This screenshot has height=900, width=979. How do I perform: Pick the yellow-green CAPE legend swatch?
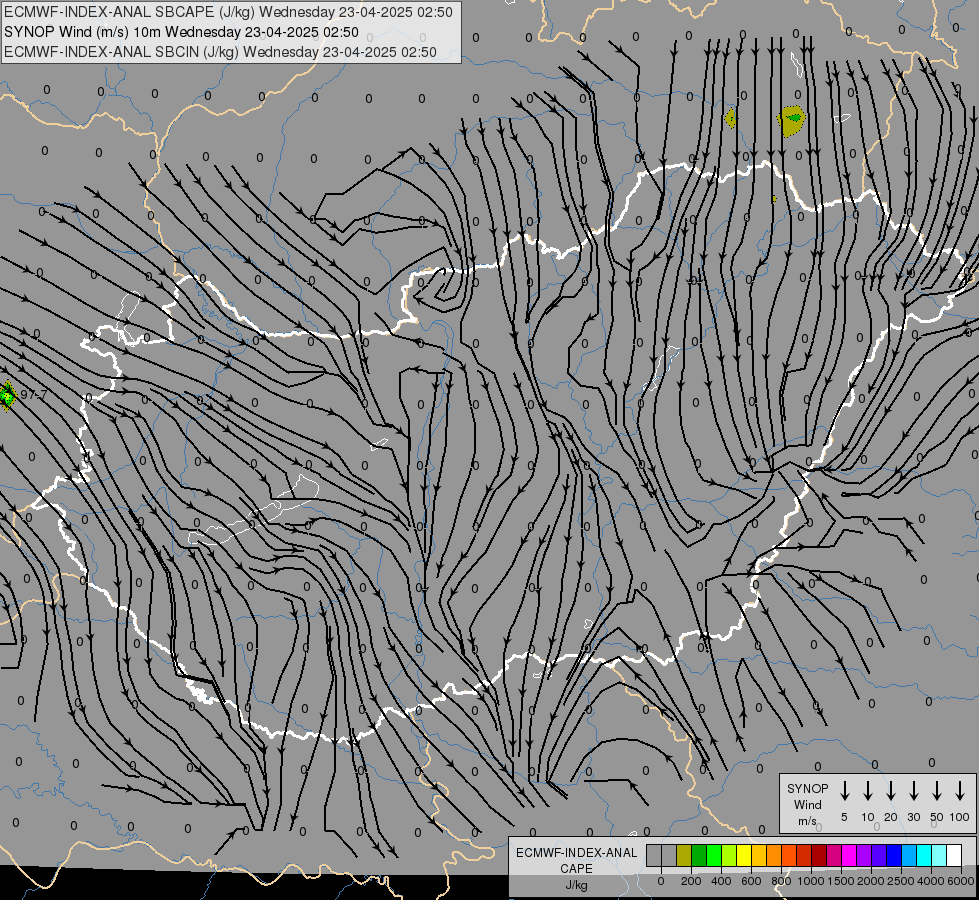[729, 855]
